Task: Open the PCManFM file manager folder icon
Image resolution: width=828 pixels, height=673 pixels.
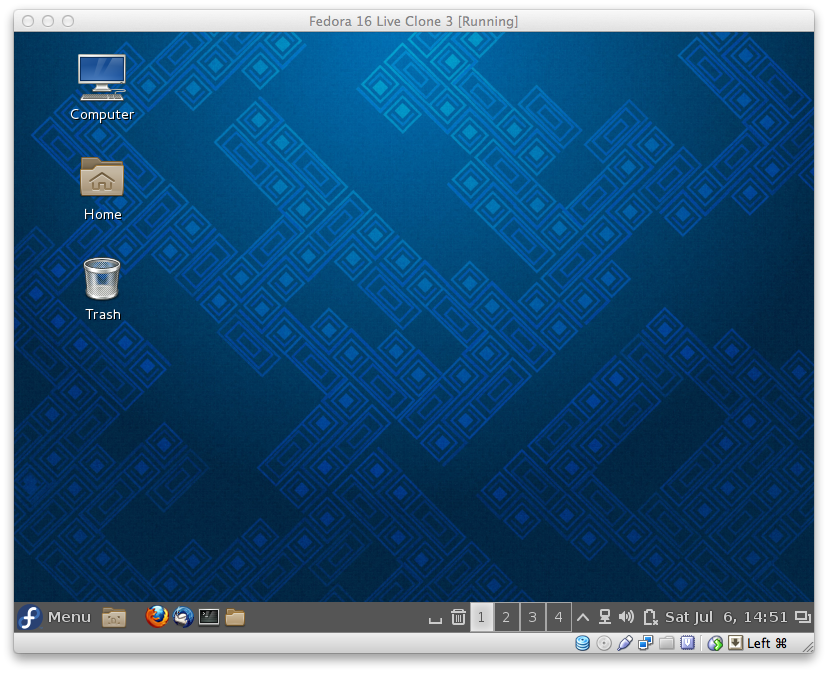Action: pyautogui.click(x=234, y=617)
